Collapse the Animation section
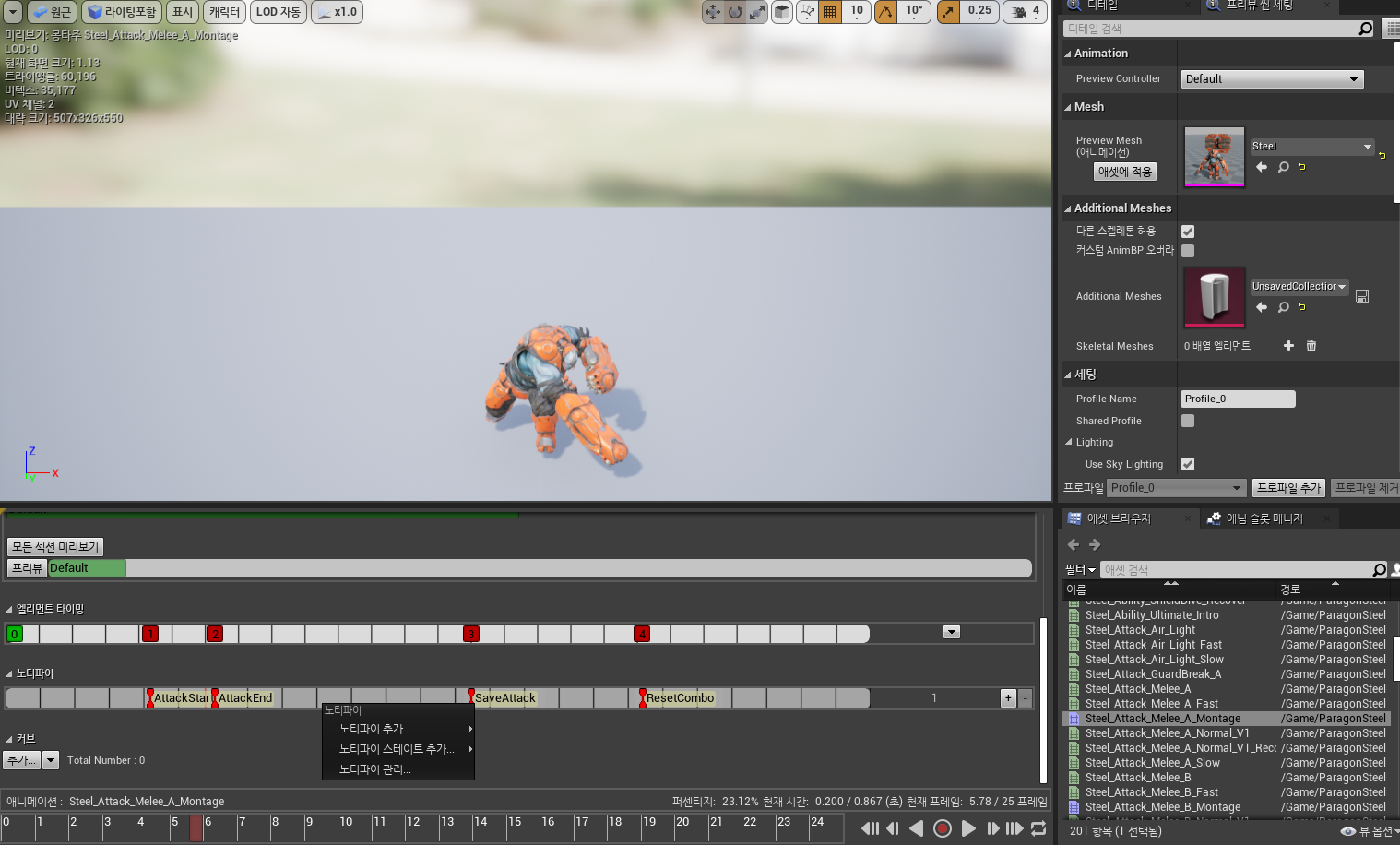The height and width of the screenshot is (845, 1400). [x=1068, y=54]
